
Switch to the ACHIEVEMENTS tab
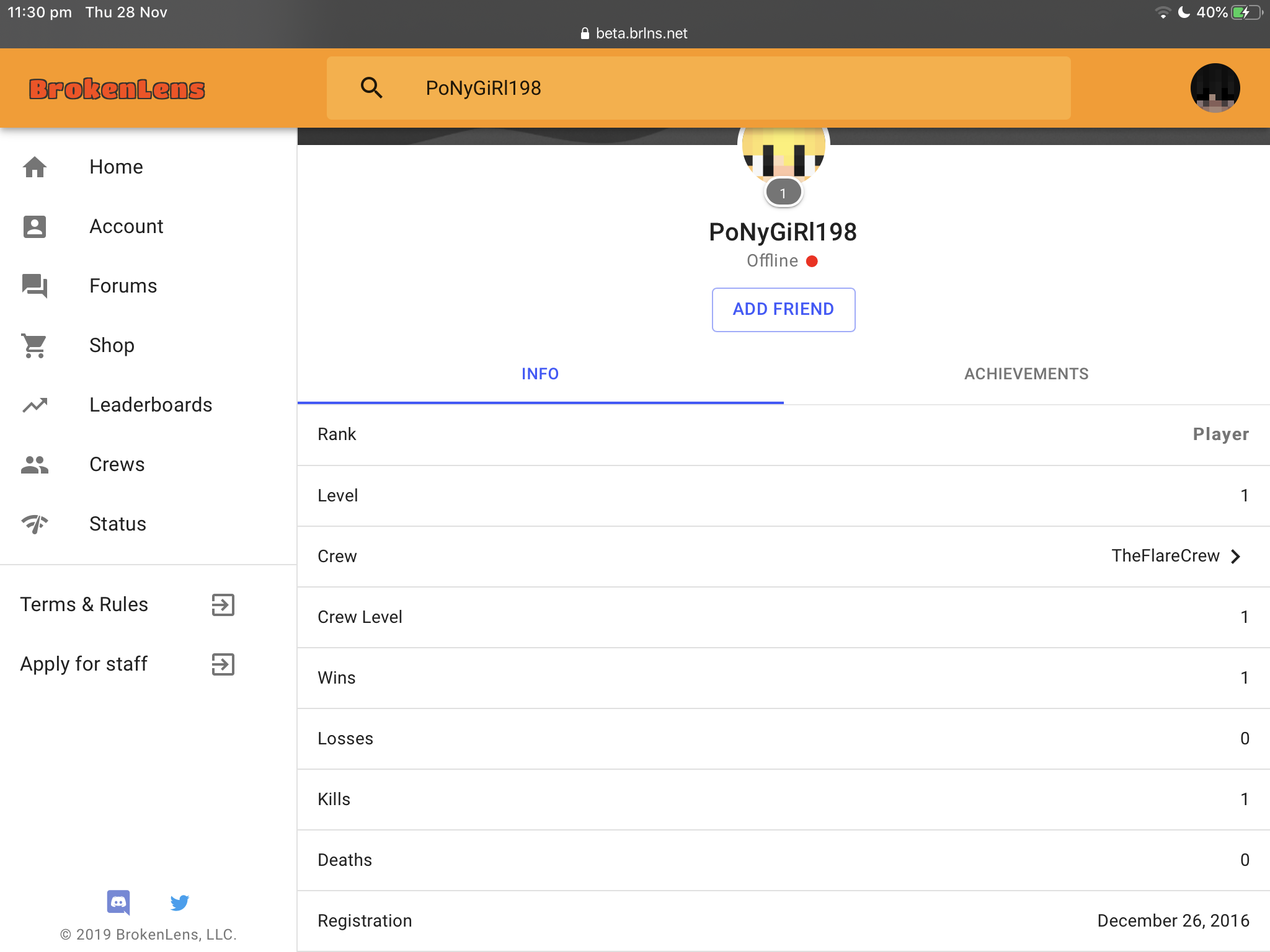click(1026, 374)
